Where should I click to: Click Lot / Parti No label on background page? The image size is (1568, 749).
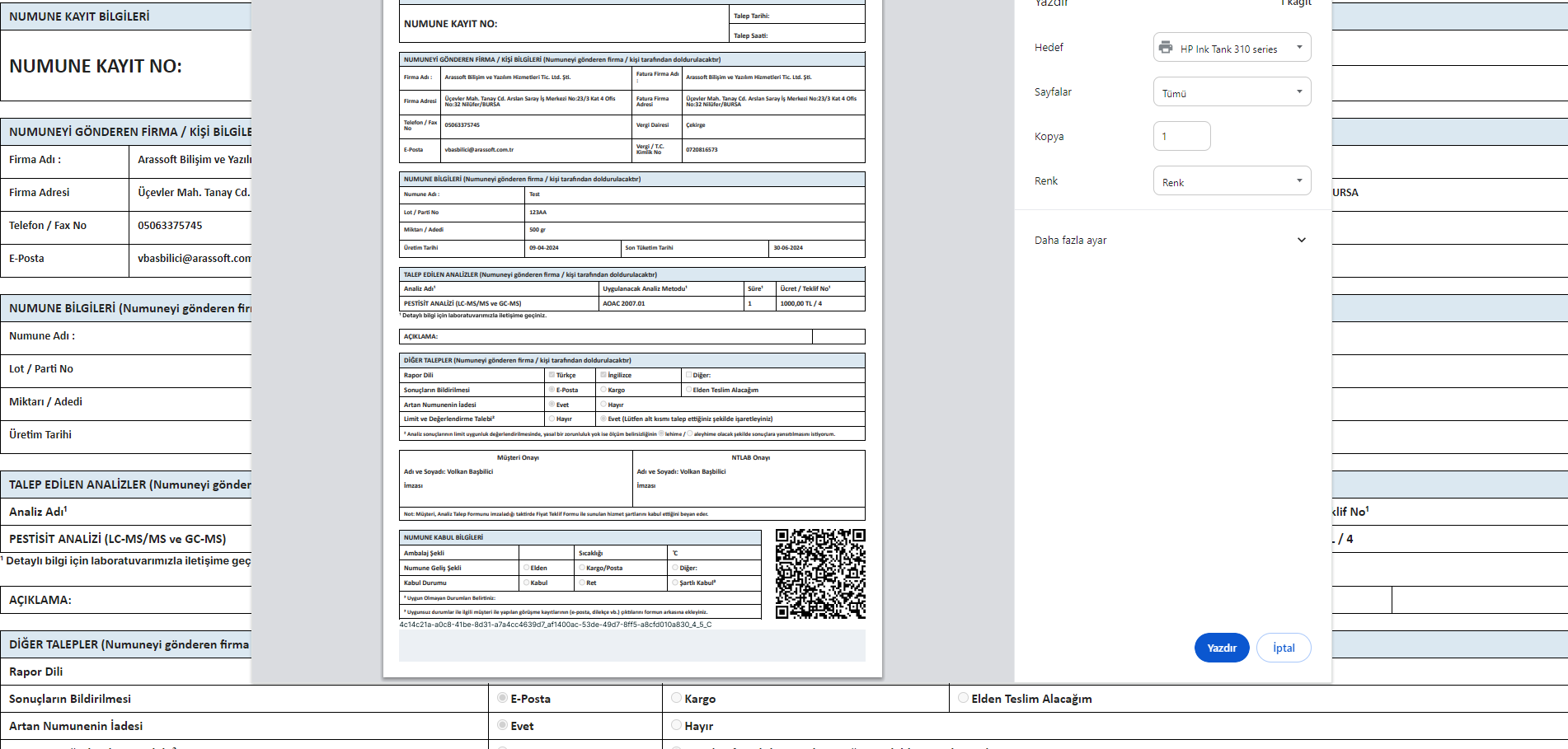[x=41, y=369]
